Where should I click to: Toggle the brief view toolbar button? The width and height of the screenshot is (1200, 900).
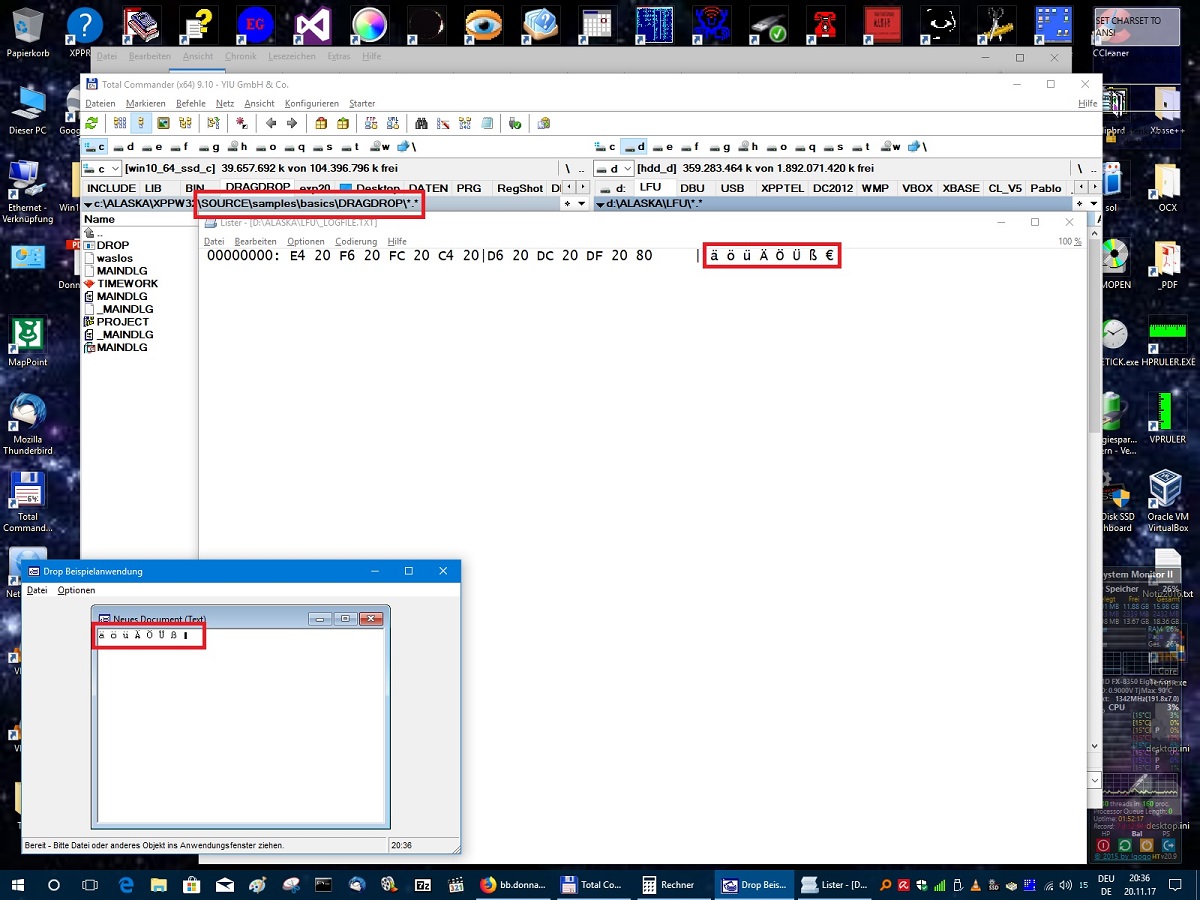tap(119, 123)
